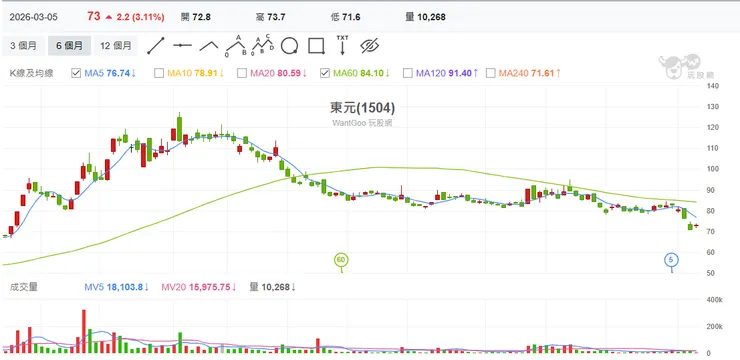
Task: Click the MV20 15,975.75 value
Action: point(198,287)
